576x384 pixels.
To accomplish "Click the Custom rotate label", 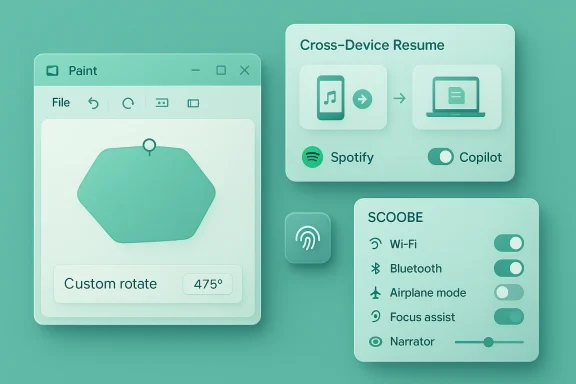I will 111,284.
